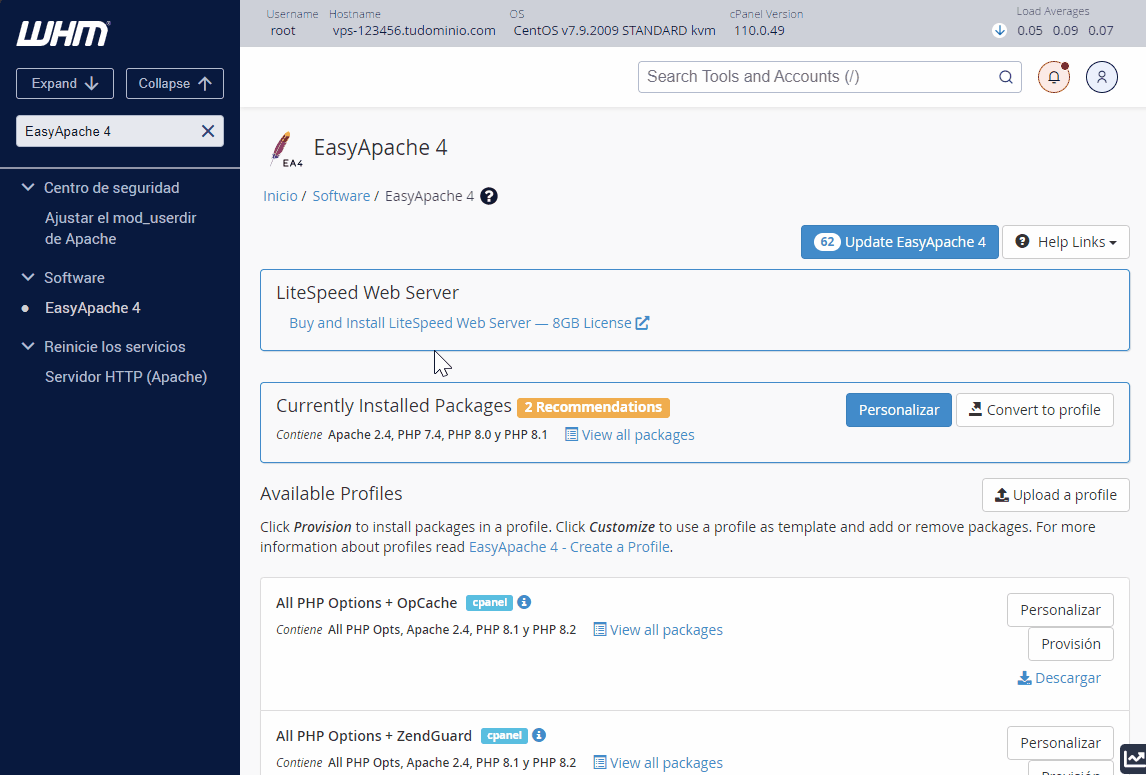
Task: Go to Inicio breadcrumb link
Action: [x=280, y=196]
